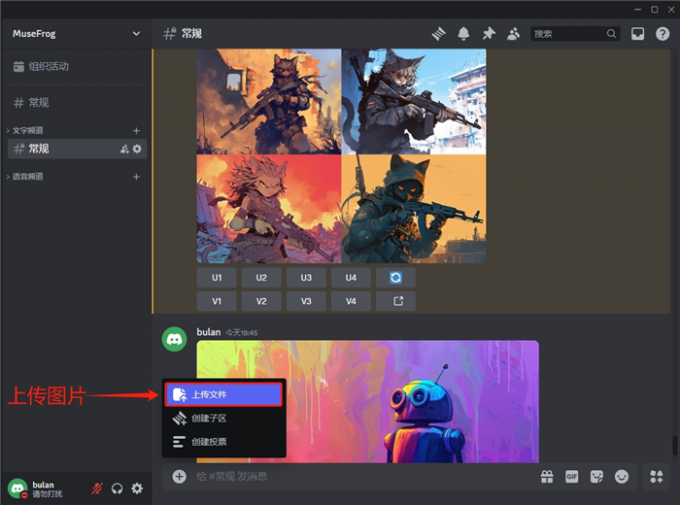
Task: Click U2 upscale button
Action: click(261, 278)
